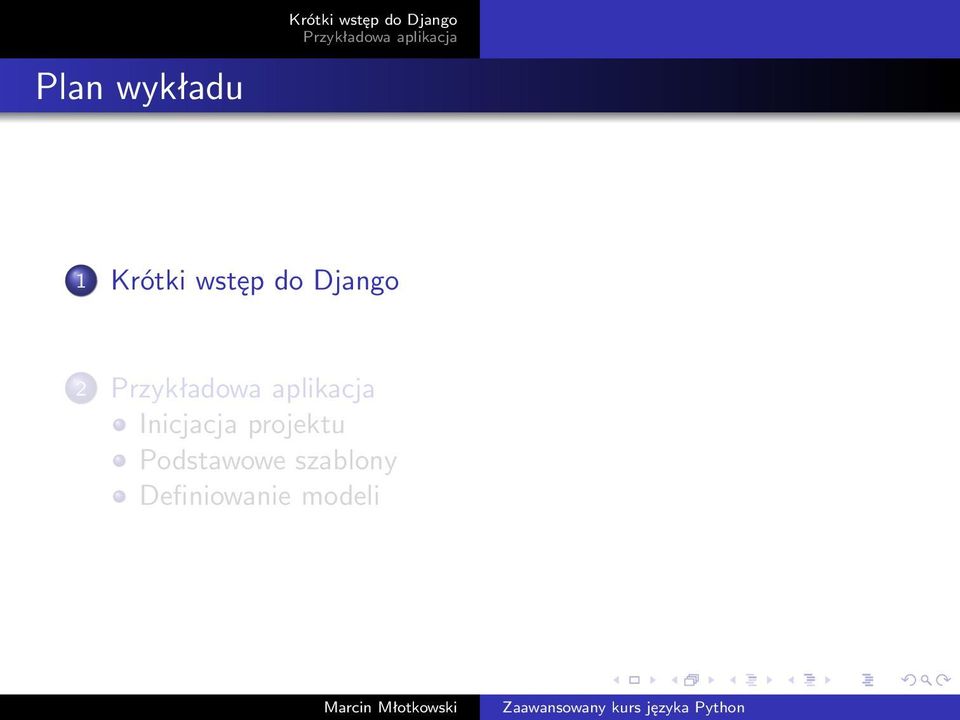Go to the previous slide arrow
Screen dimensions: 960x720
pyautogui.click(x=616, y=680)
